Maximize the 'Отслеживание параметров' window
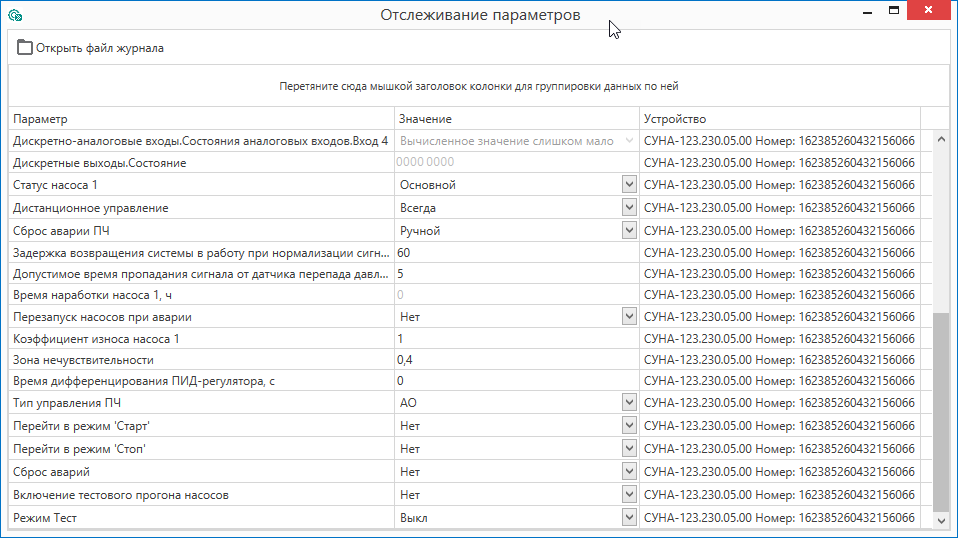This screenshot has width=958, height=538. (x=894, y=10)
